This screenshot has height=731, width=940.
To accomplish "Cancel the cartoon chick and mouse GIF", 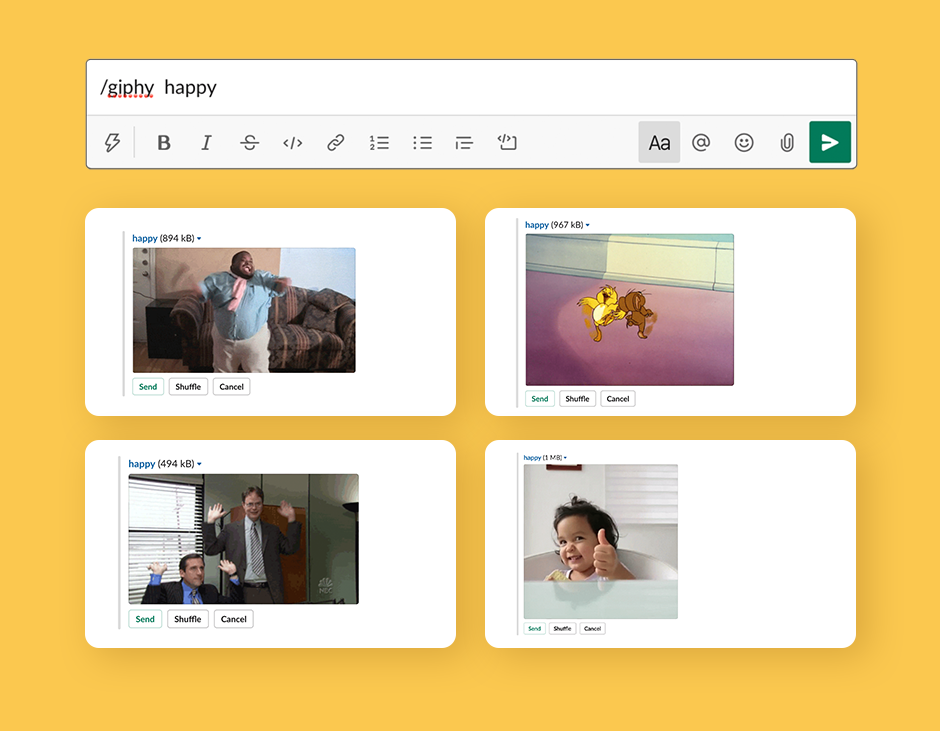I will pos(618,399).
